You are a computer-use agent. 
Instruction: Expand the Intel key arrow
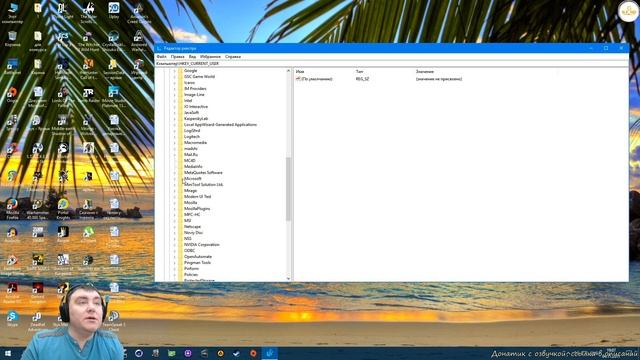174,100
